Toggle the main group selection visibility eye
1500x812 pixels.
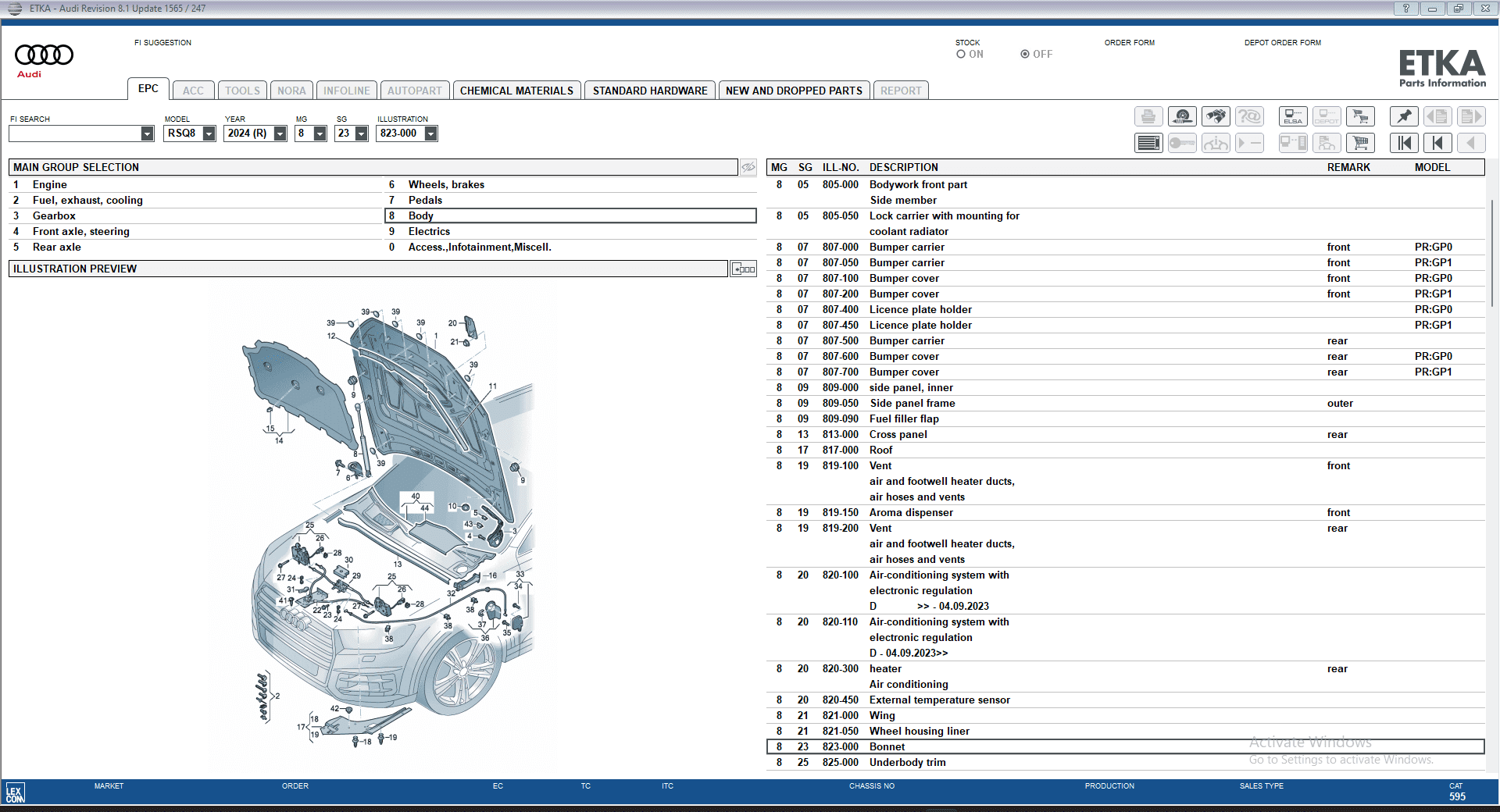coord(748,167)
